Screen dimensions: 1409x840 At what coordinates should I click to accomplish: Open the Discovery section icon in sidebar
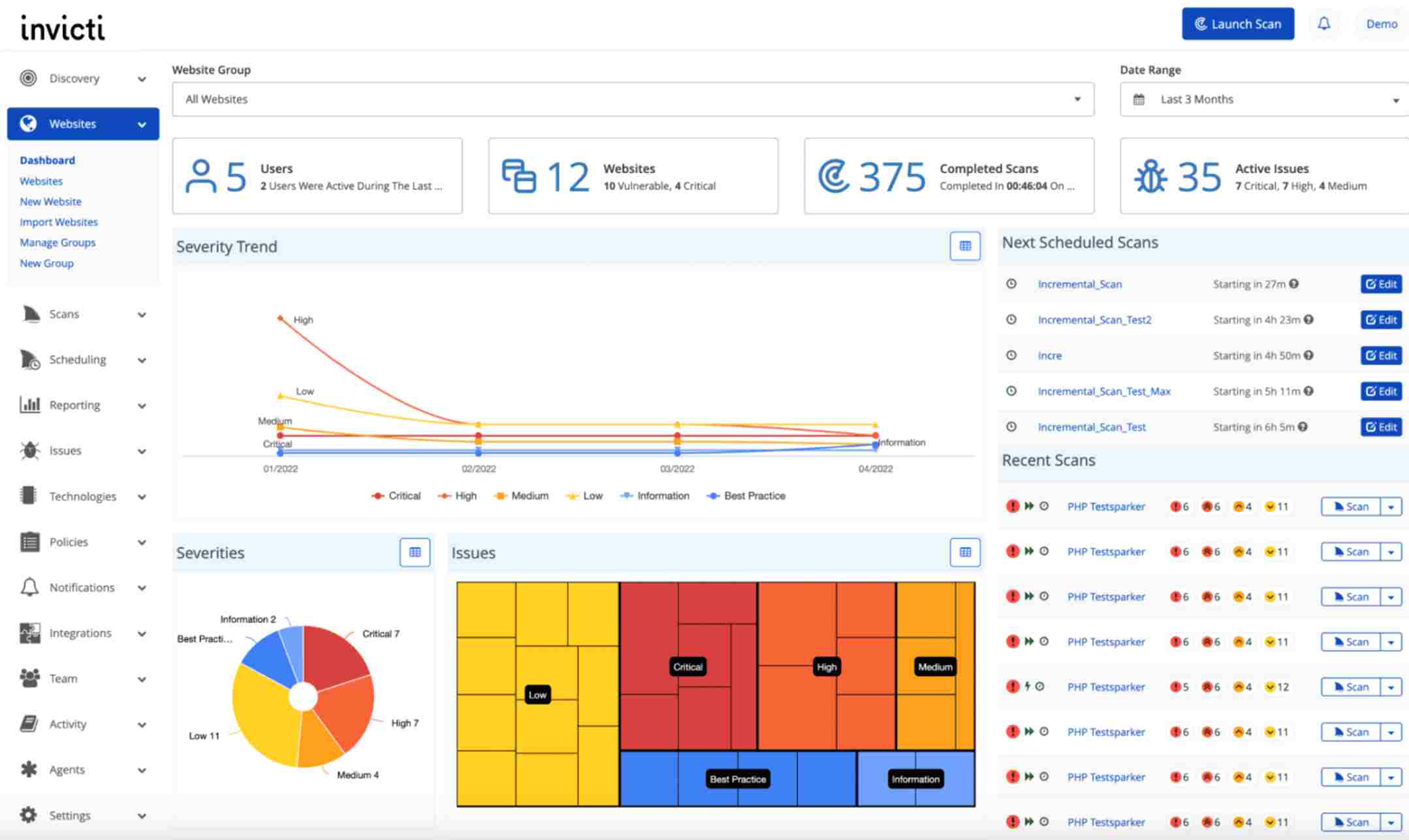point(29,78)
